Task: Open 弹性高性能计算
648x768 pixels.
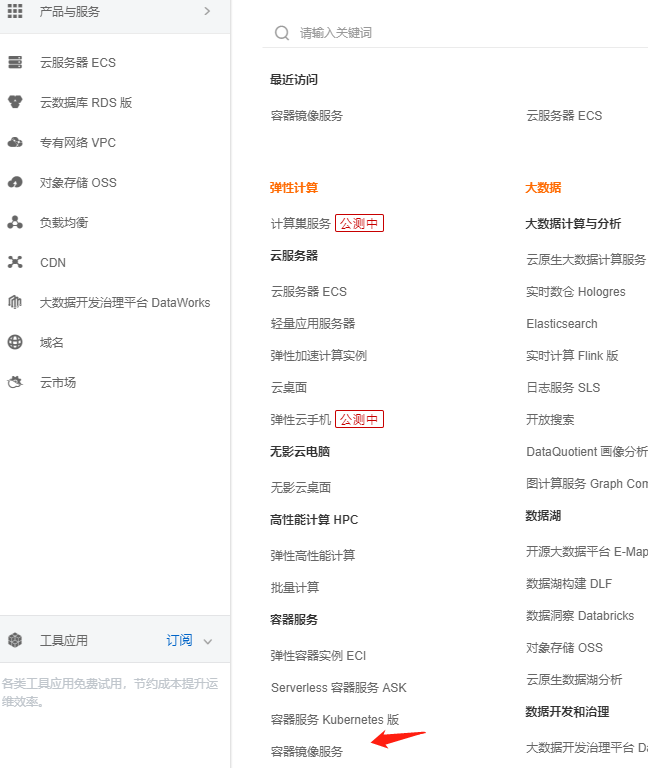Action: 312,555
